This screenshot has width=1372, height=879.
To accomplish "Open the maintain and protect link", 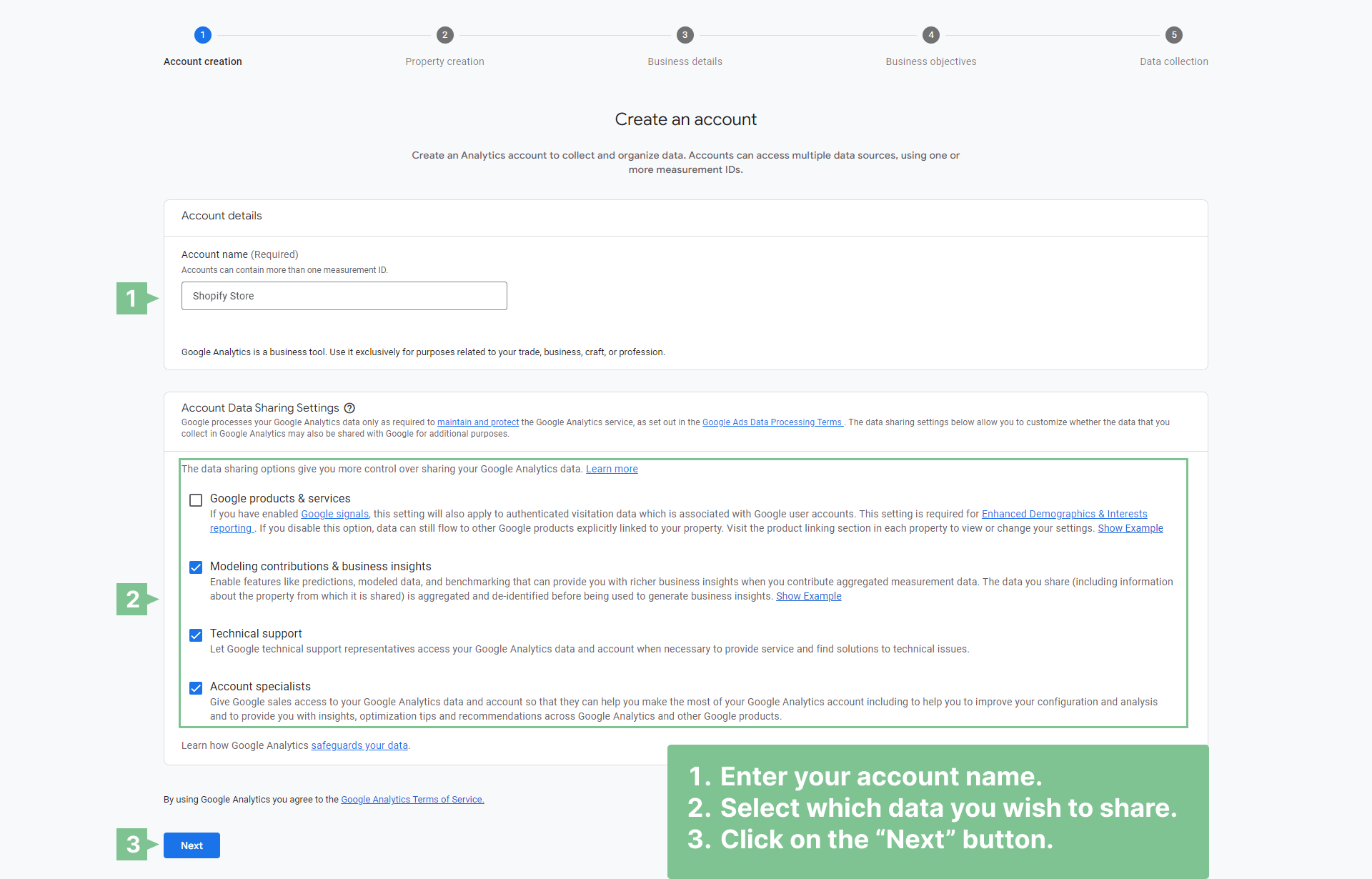I will tap(478, 422).
